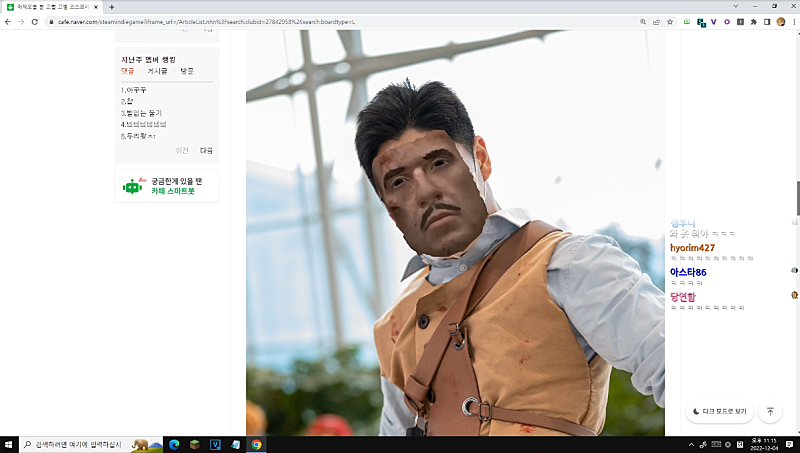The height and width of the screenshot is (453, 800).
Task: Select the 댓글 ranking tab
Action: (x=127, y=71)
